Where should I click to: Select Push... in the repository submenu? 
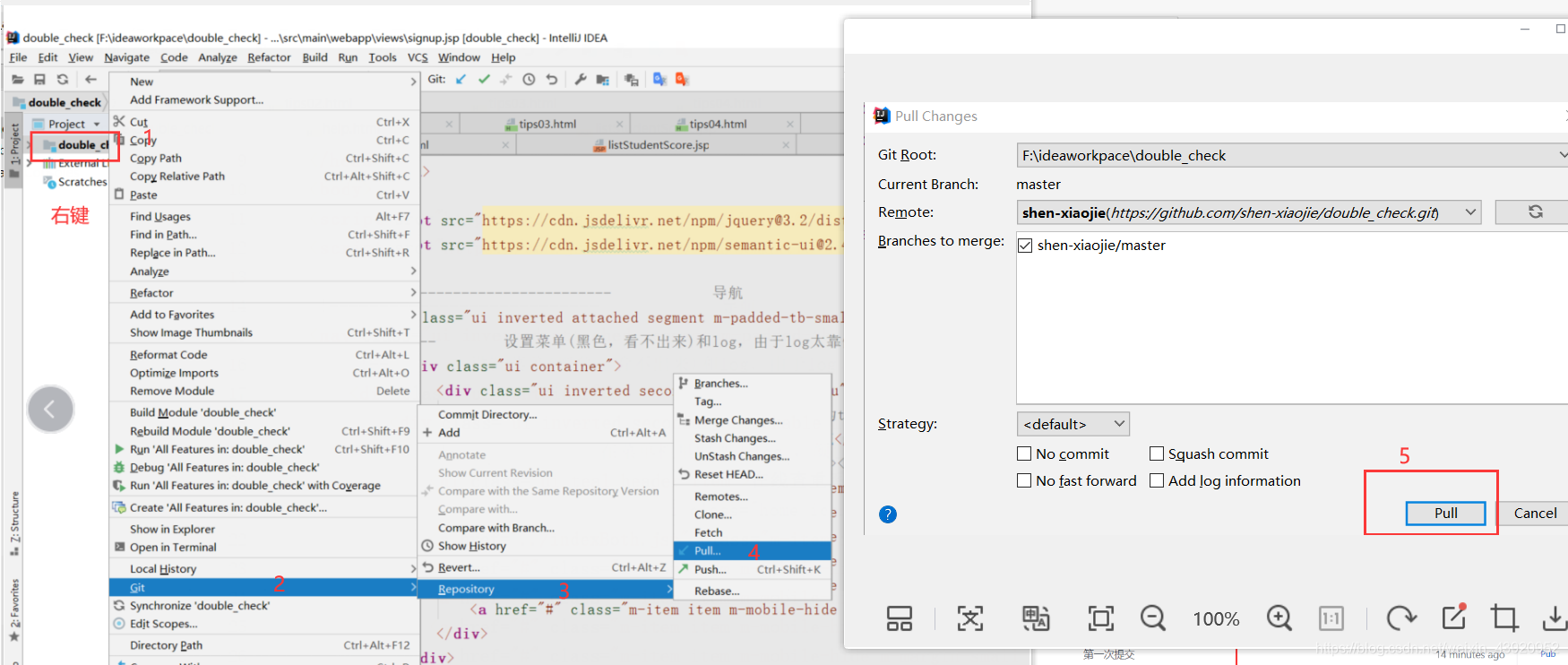pyautogui.click(x=753, y=570)
